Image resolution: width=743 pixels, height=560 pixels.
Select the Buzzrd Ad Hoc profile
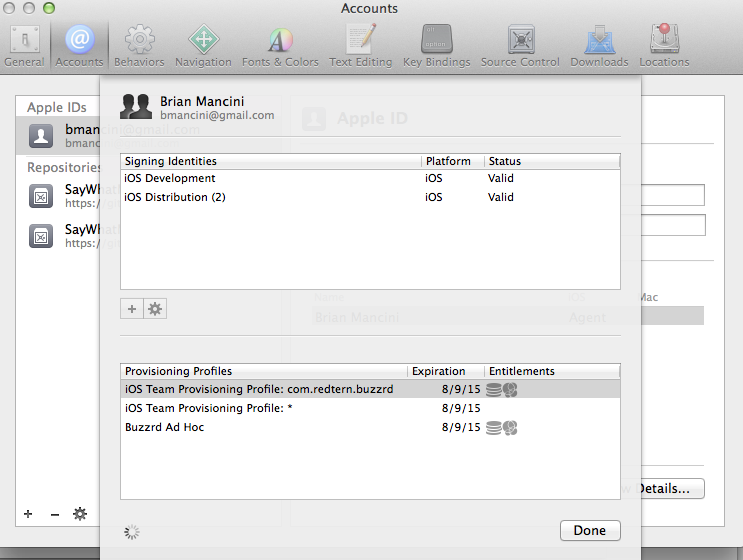(370, 427)
